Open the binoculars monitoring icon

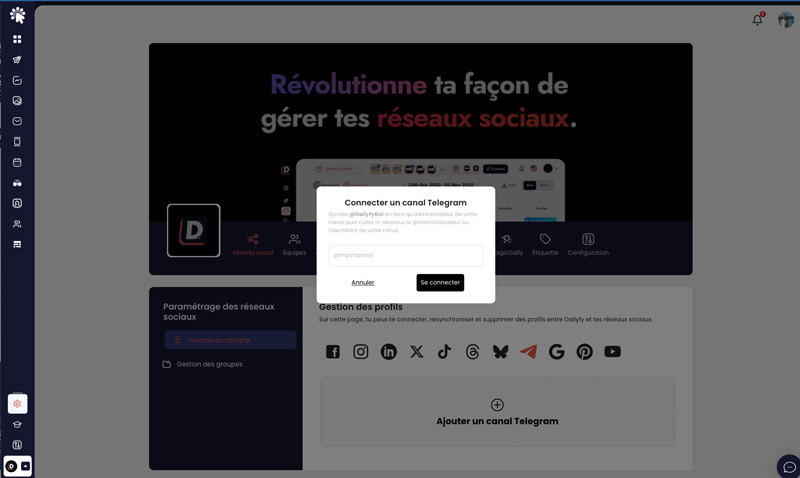click(17, 183)
